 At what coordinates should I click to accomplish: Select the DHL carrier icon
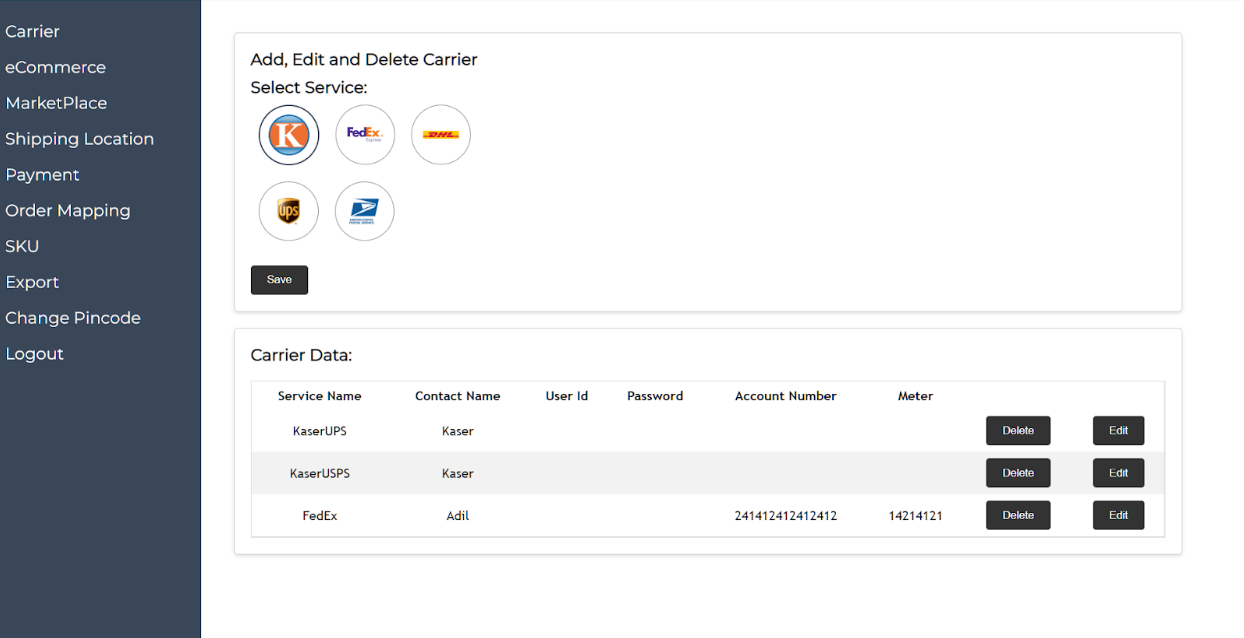pyautogui.click(x=441, y=135)
